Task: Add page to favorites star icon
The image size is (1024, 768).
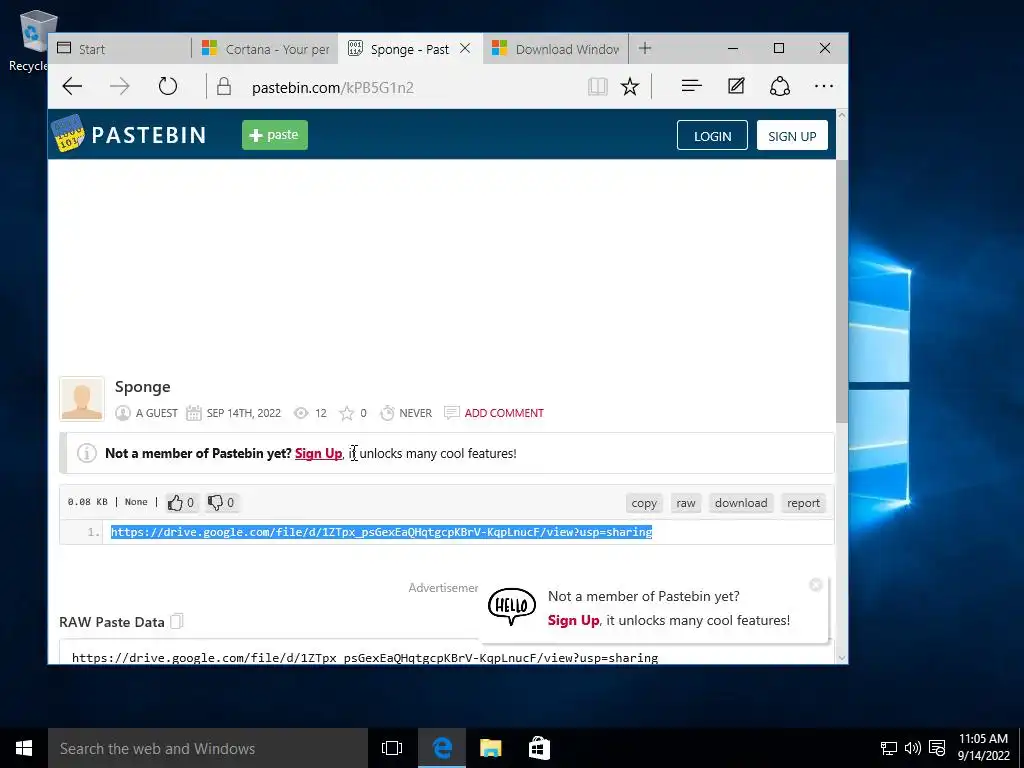Action: click(630, 86)
